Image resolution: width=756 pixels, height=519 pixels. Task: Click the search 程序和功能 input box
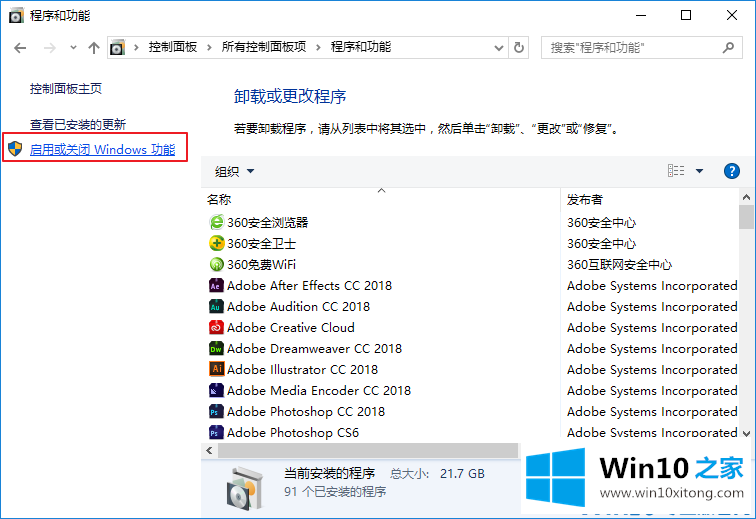[642, 47]
